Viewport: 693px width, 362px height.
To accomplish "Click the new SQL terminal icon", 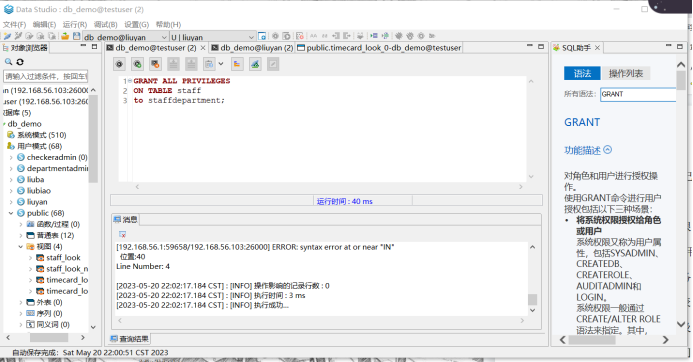I will 262,36.
